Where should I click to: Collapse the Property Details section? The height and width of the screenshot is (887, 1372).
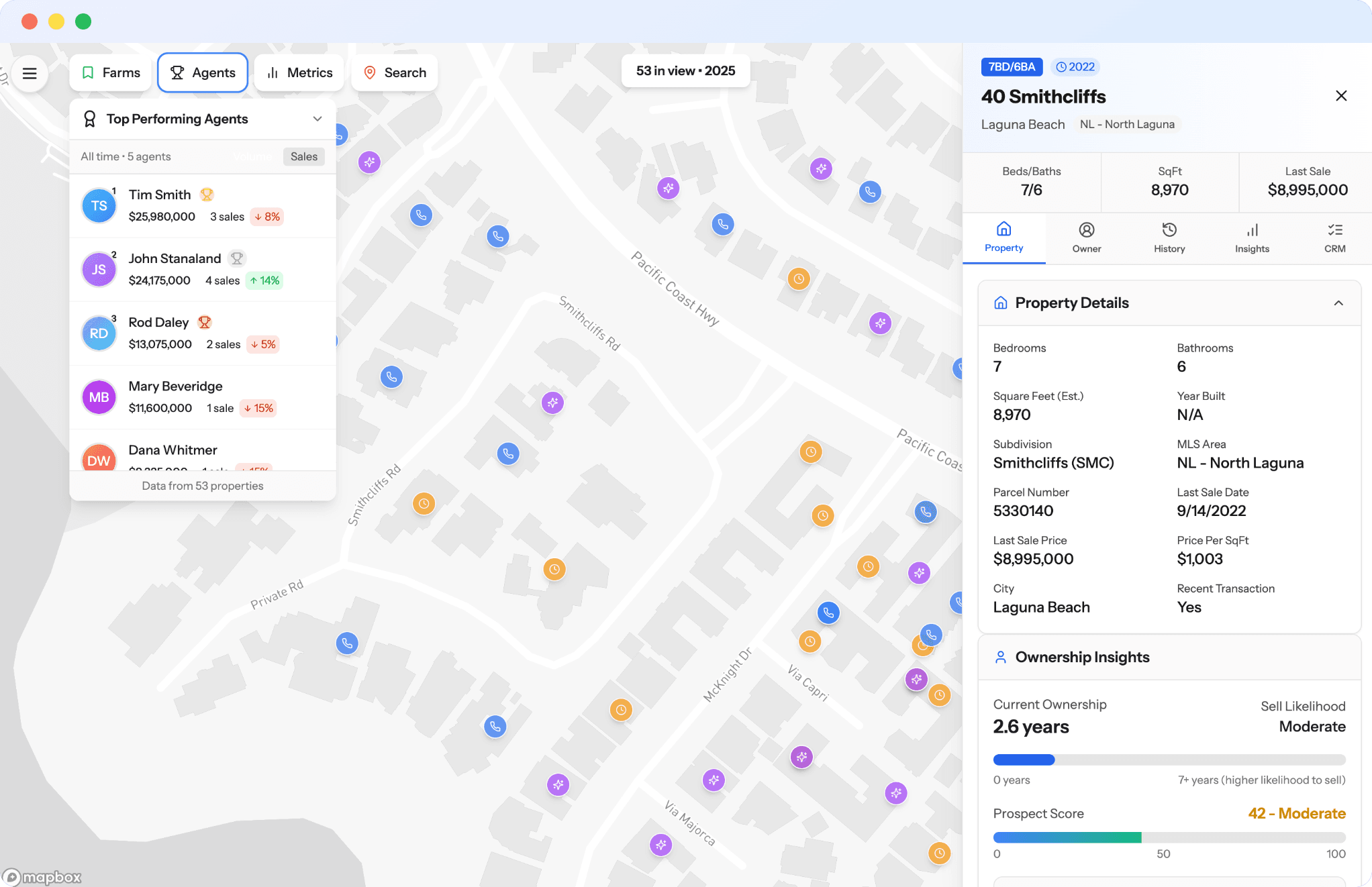click(x=1340, y=303)
